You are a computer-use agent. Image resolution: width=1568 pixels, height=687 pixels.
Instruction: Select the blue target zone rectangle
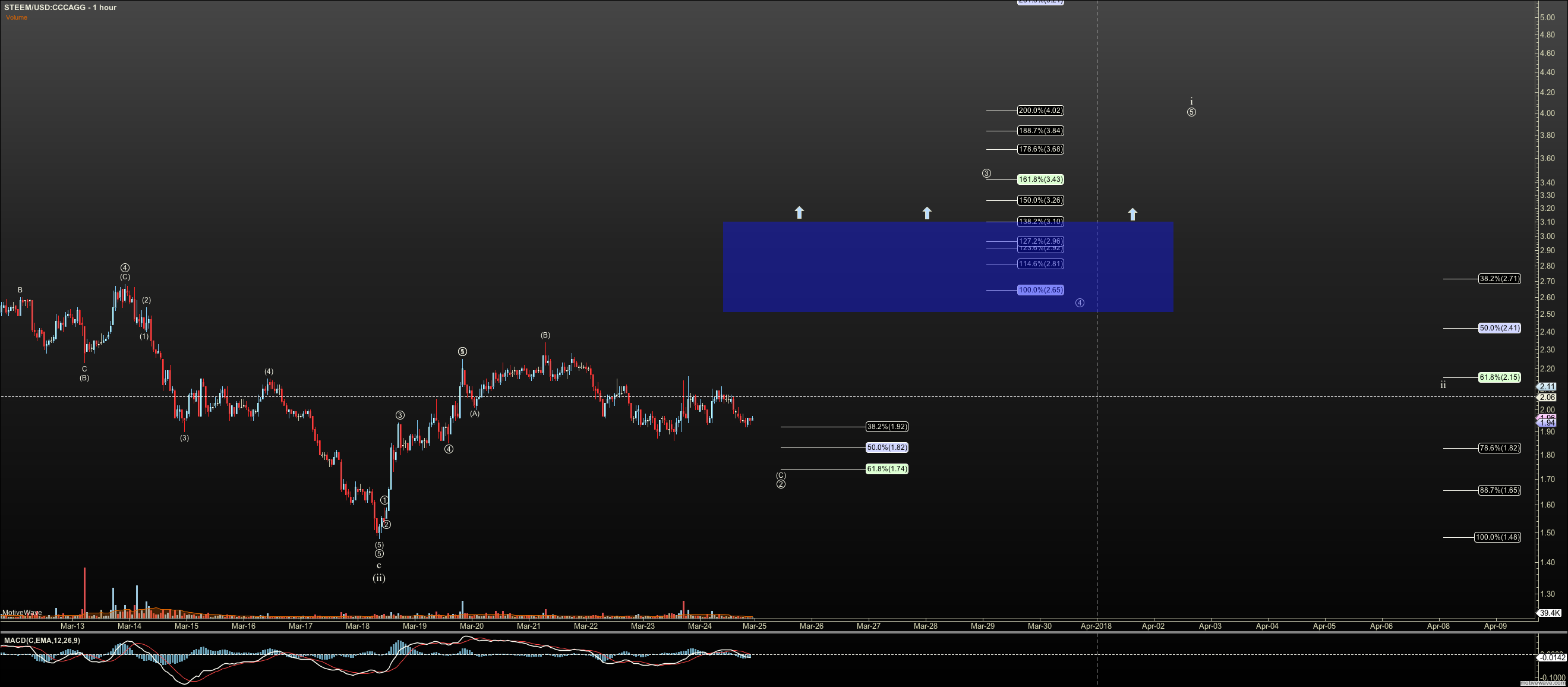(948, 267)
